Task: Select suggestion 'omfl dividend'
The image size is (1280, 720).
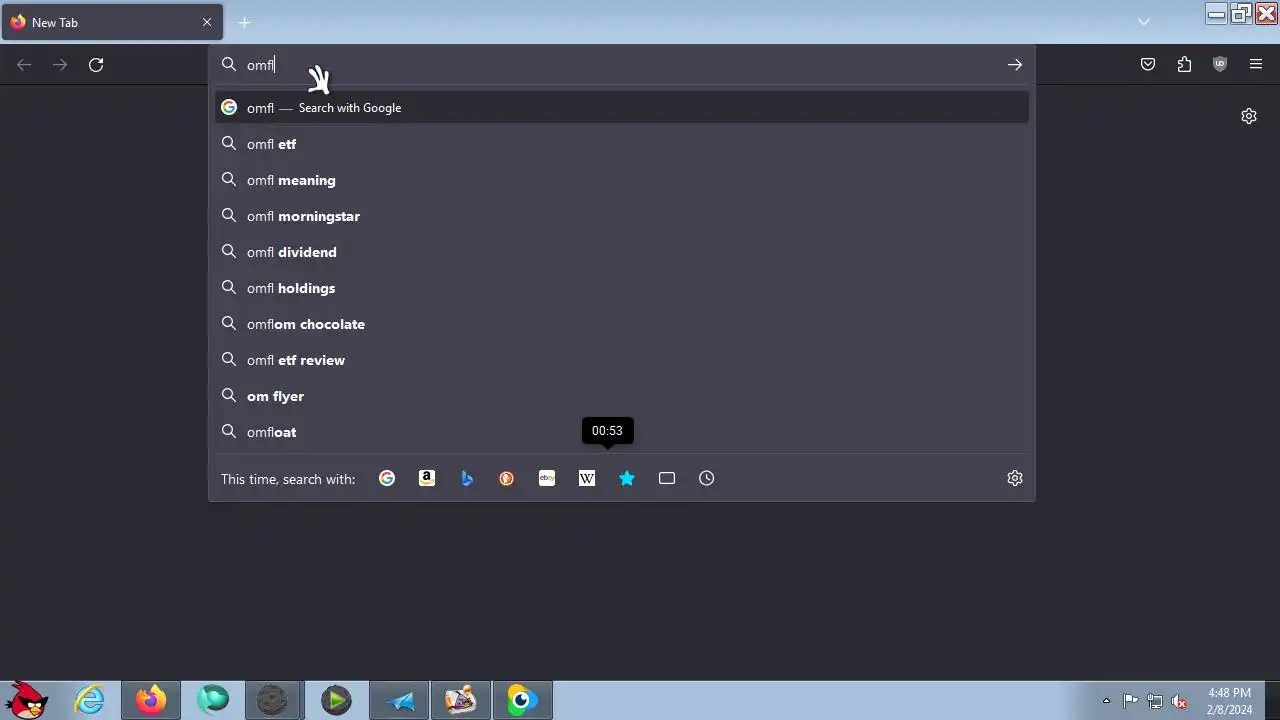Action: 622,252
